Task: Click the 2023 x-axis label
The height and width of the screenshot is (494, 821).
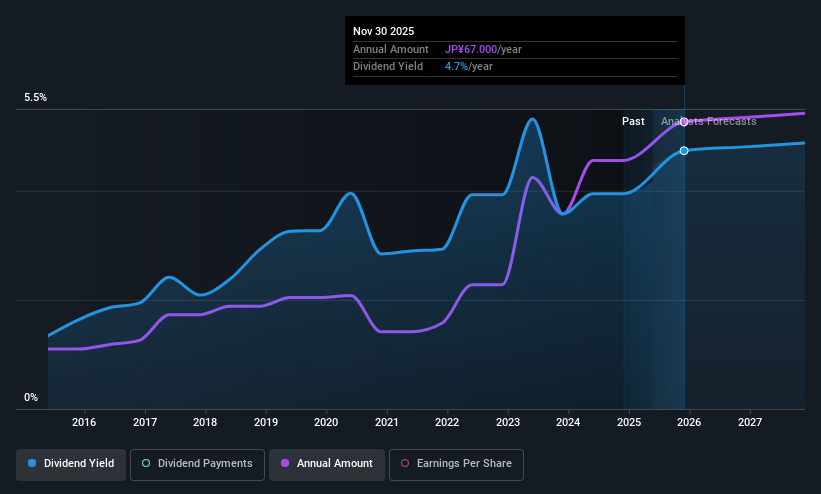Action: pos(508,422)
